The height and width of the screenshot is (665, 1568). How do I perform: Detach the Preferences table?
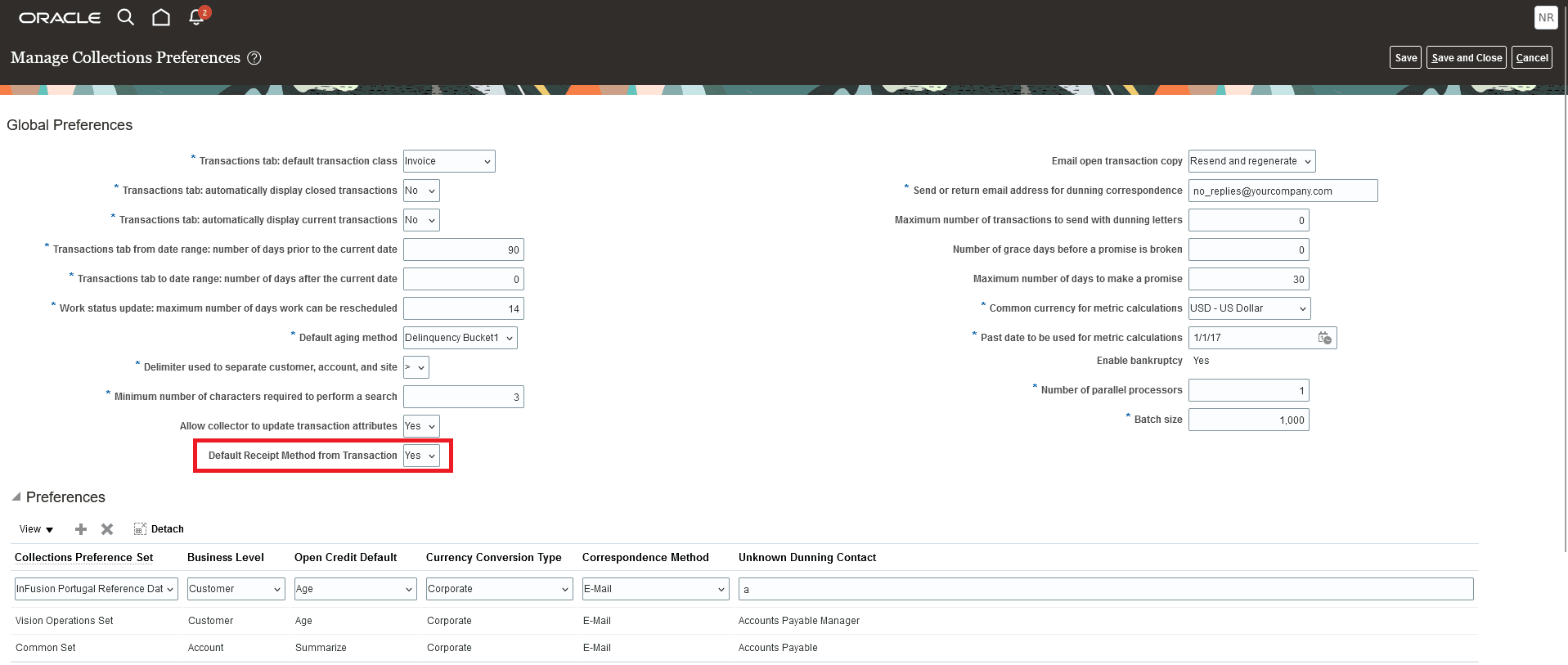pyautogui.click(x=159, y=529)
